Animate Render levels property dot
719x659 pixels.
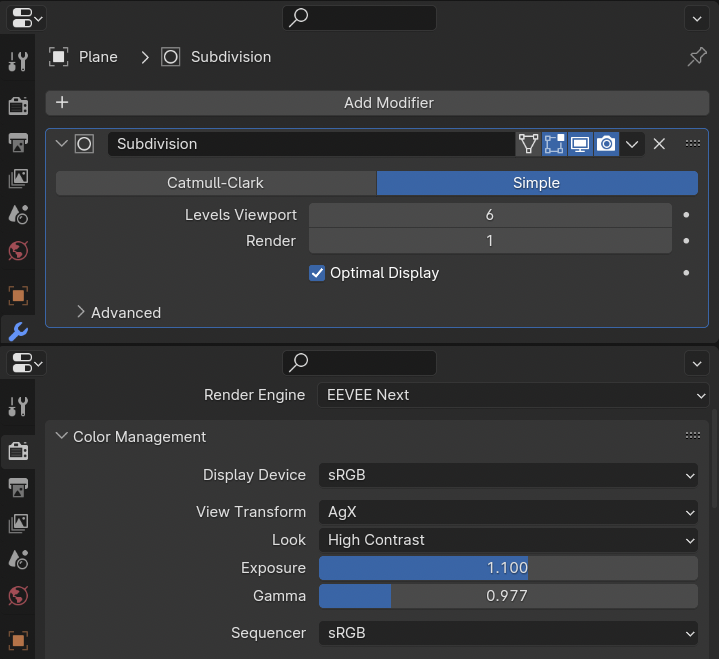point(686,241)
